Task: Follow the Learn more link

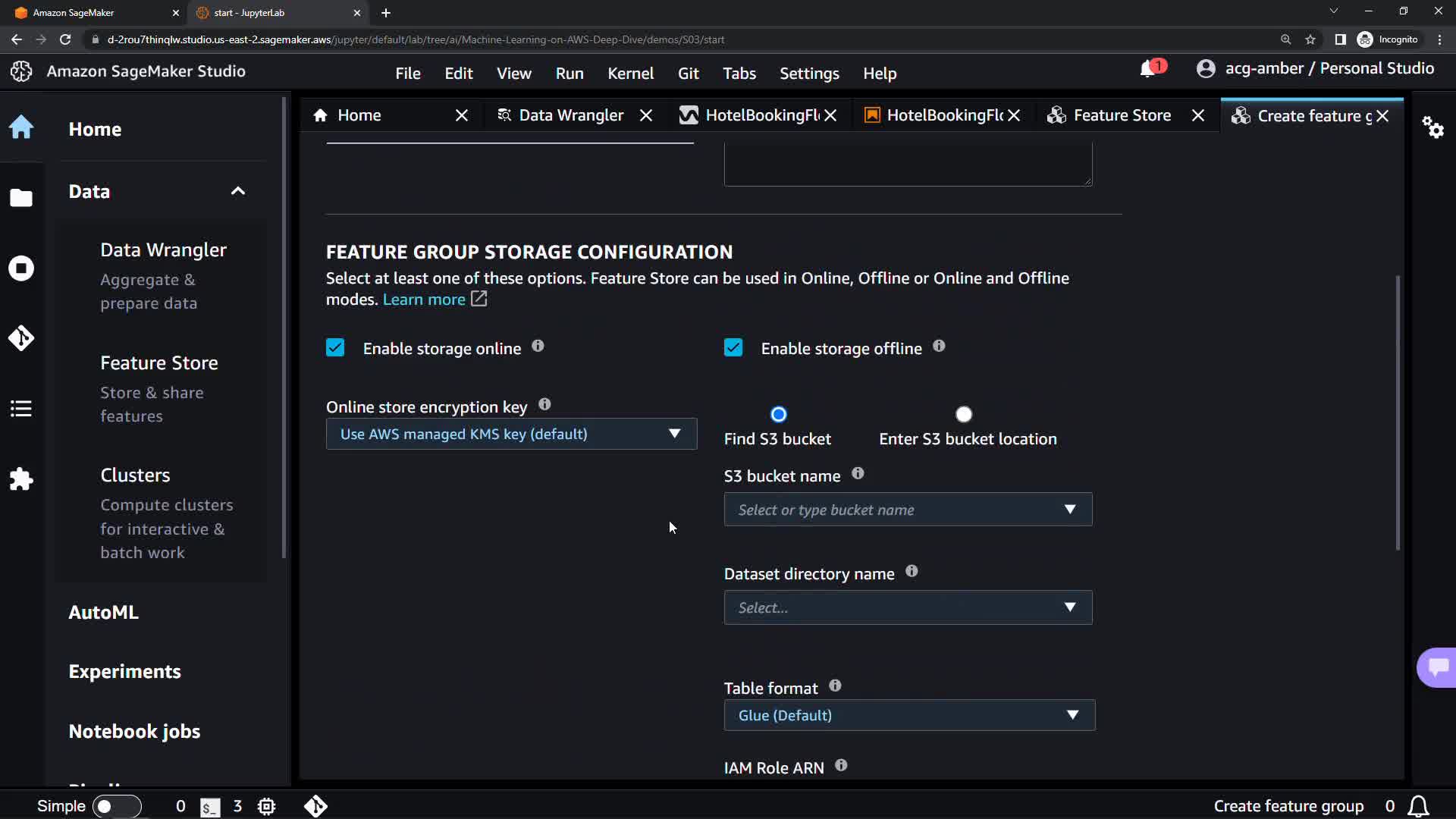Action: [x=424, y=300]
